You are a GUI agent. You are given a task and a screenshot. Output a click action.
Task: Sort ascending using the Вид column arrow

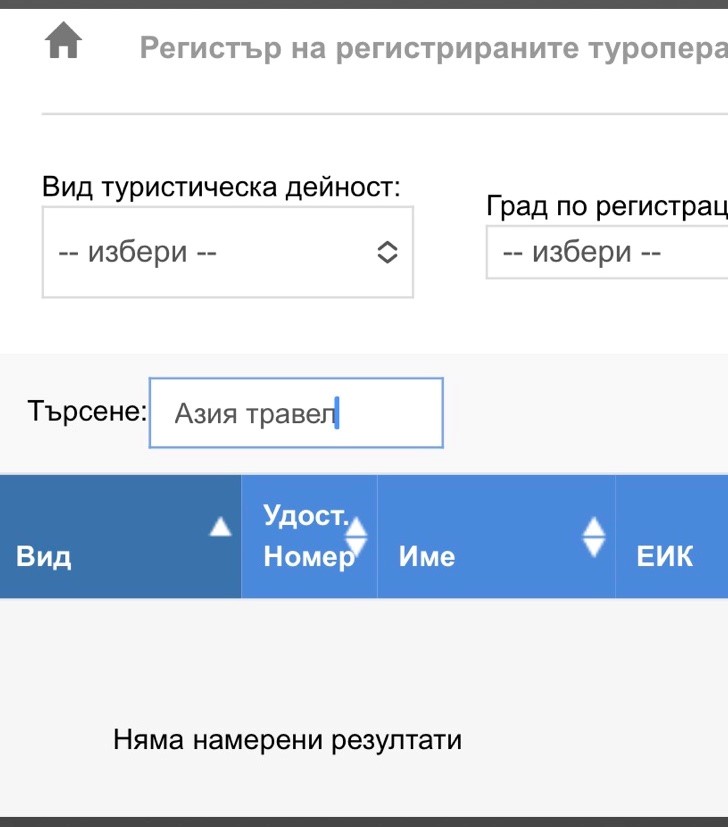pos(219,527)
